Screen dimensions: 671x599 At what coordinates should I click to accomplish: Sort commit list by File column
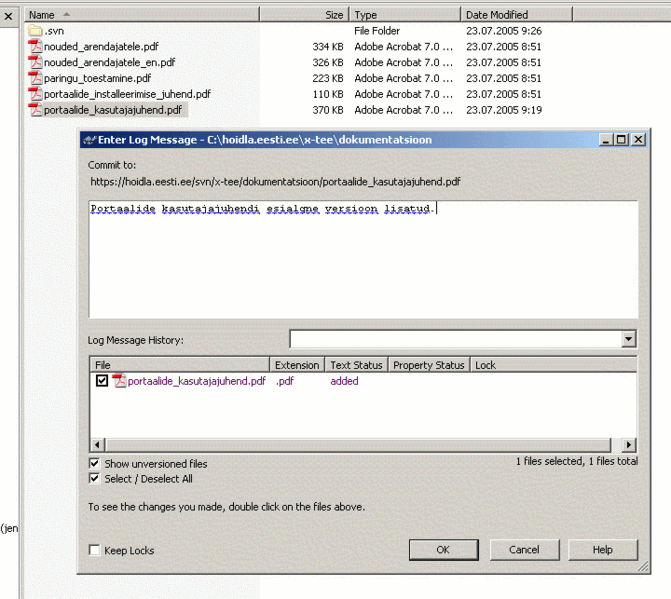180,365
